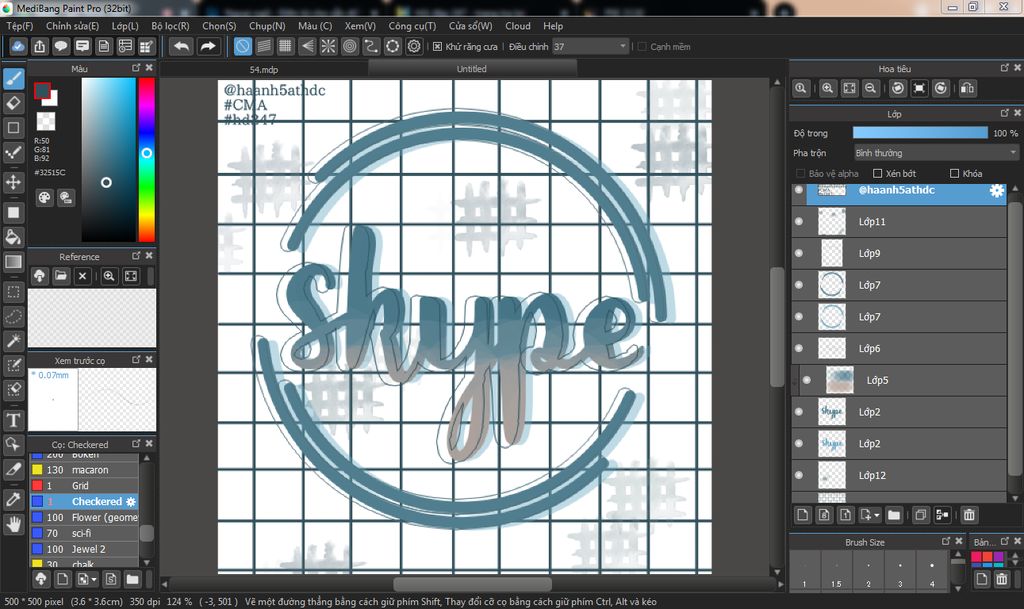Switch to the Untitled tab

(x=472, y=69)
